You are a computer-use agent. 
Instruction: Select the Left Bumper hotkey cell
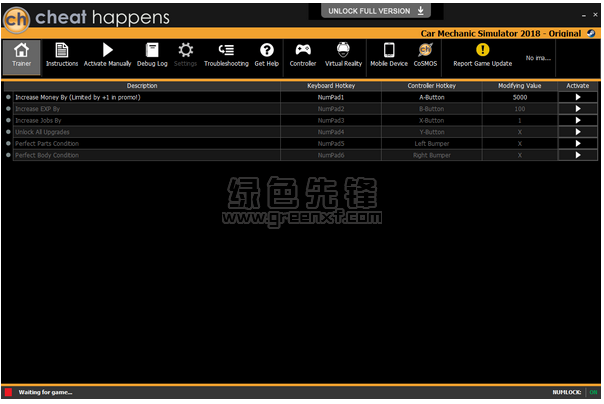(431, 143)
